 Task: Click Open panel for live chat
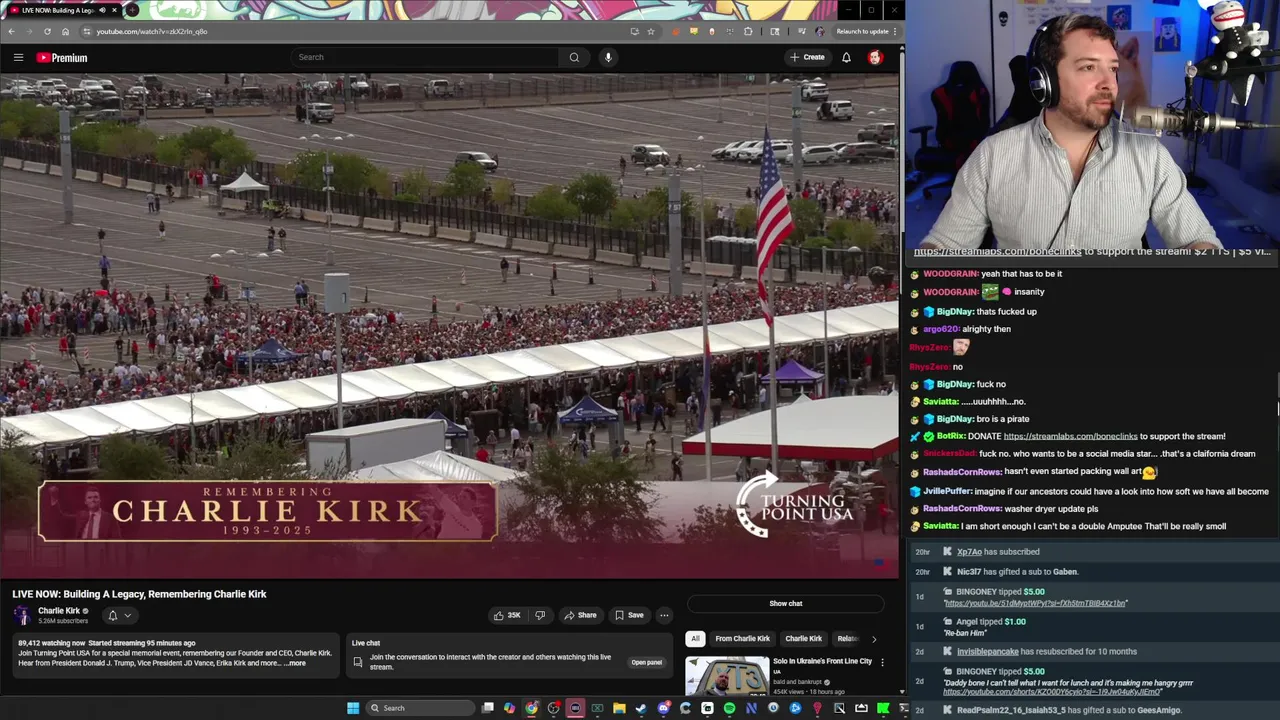(x=646, y=662)
